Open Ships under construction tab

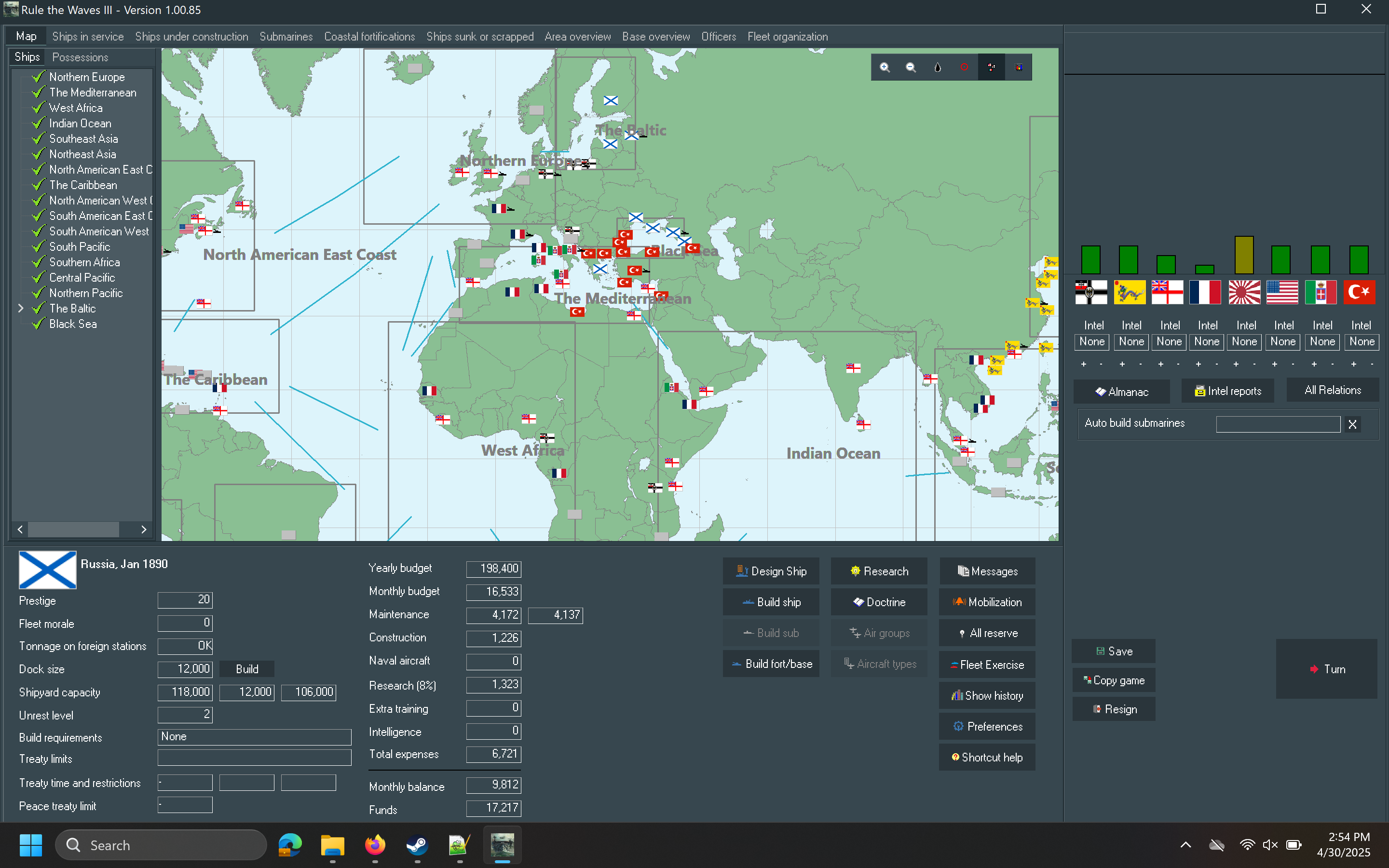tap(191, 37)
